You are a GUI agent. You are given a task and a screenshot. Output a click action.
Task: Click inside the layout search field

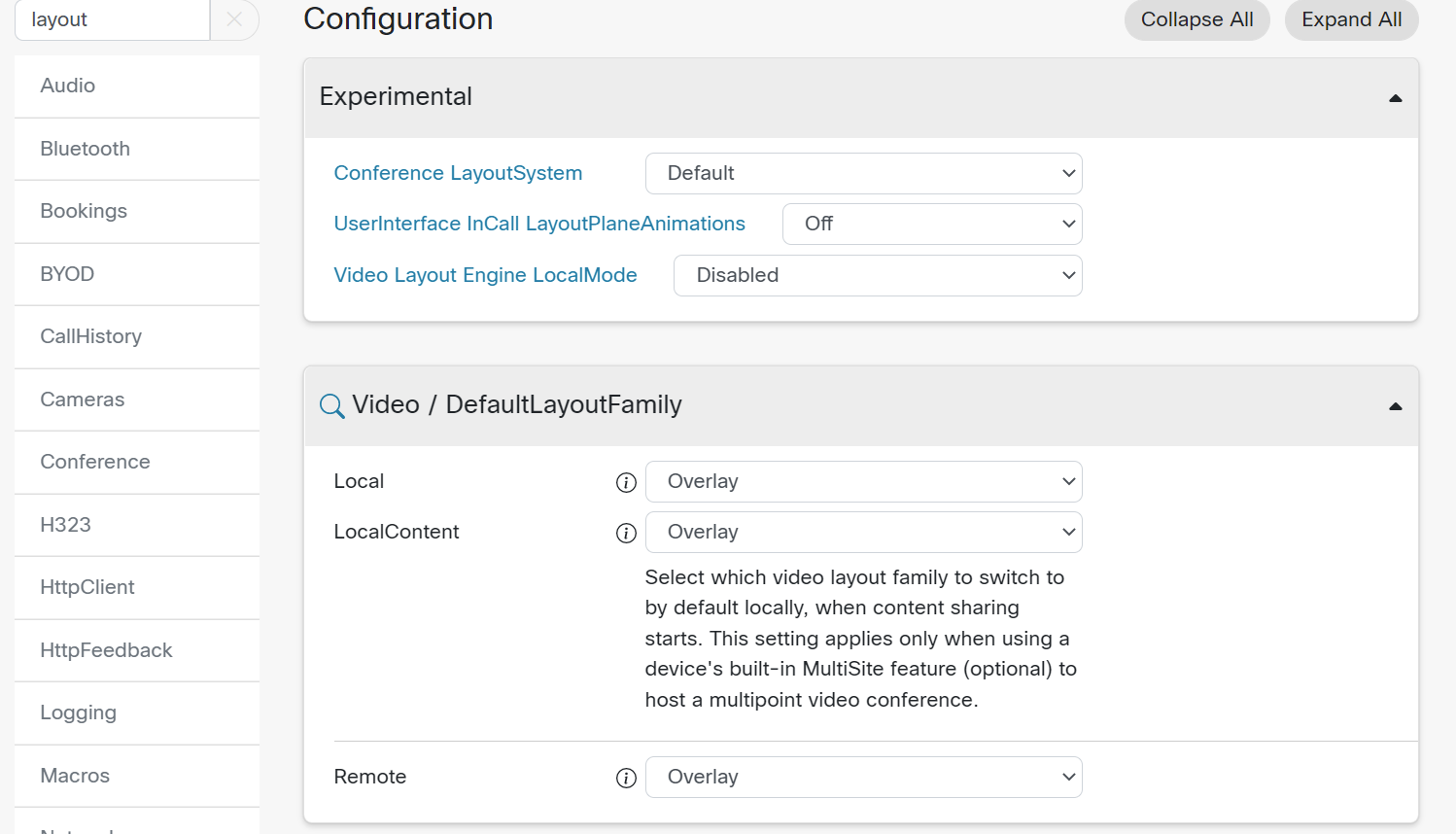click(x=112, y=19)
